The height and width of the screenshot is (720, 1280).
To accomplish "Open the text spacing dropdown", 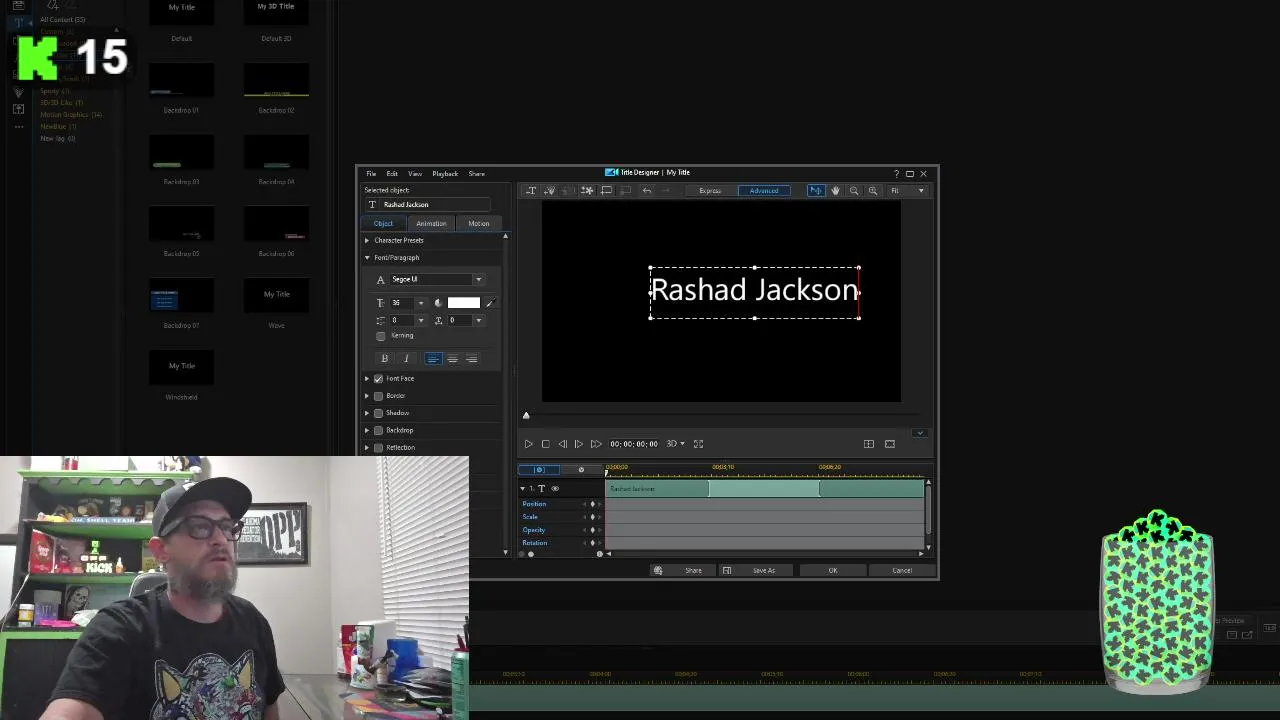I will [478, 321].
